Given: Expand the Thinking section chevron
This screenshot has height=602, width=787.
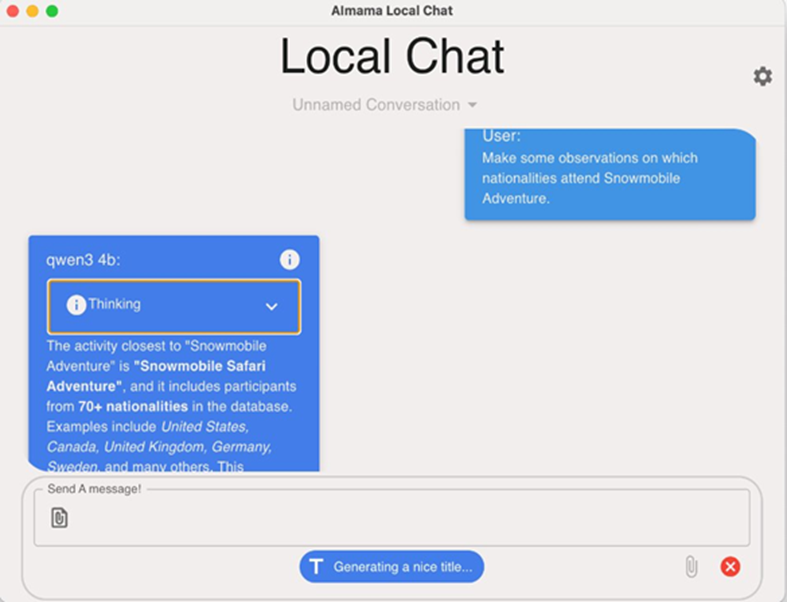Looking at the screenshot, I should 271,306.
